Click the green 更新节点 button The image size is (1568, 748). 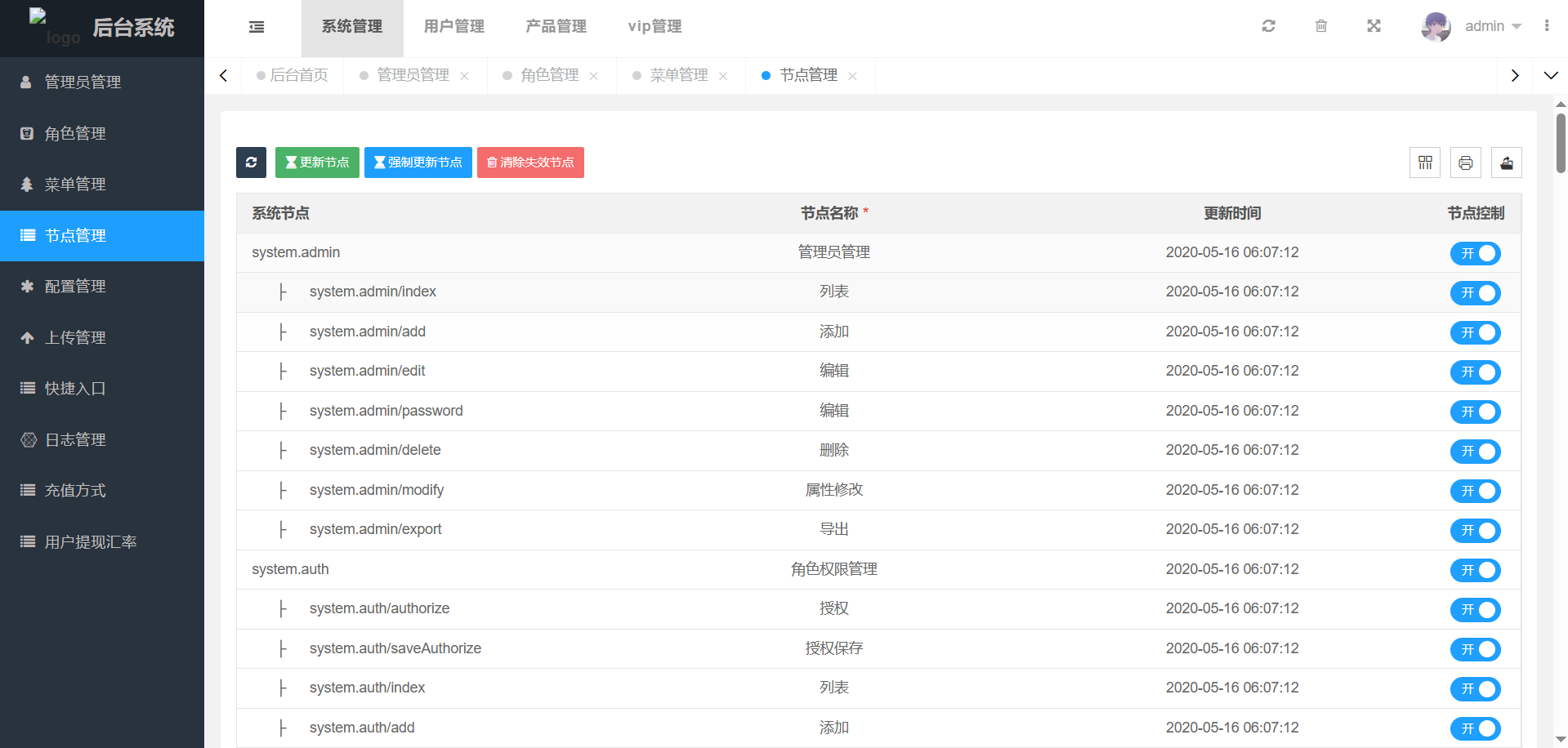pyautogui.click(x=317, y=163)
